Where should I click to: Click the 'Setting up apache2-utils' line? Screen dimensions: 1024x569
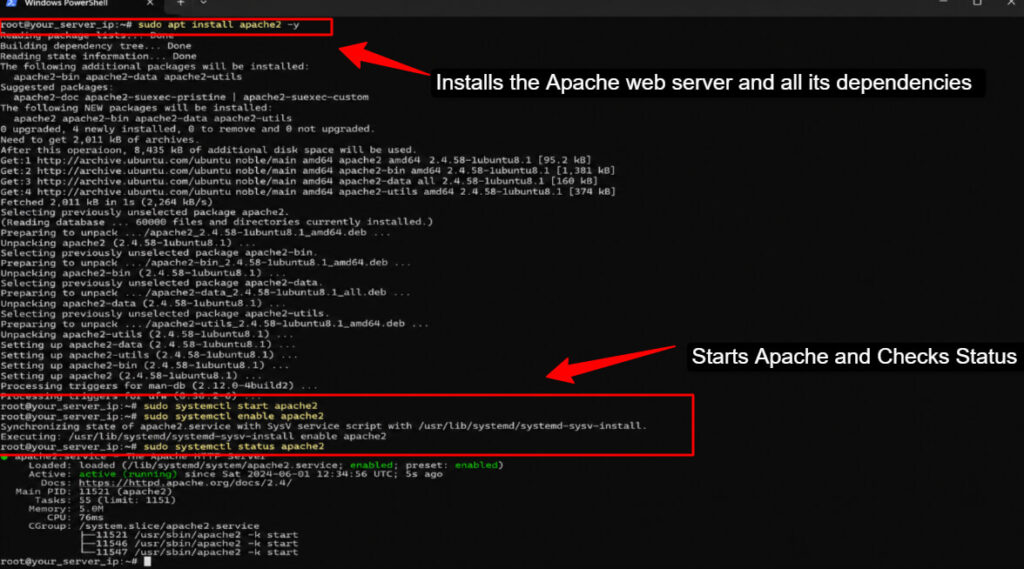pos(150,355)
